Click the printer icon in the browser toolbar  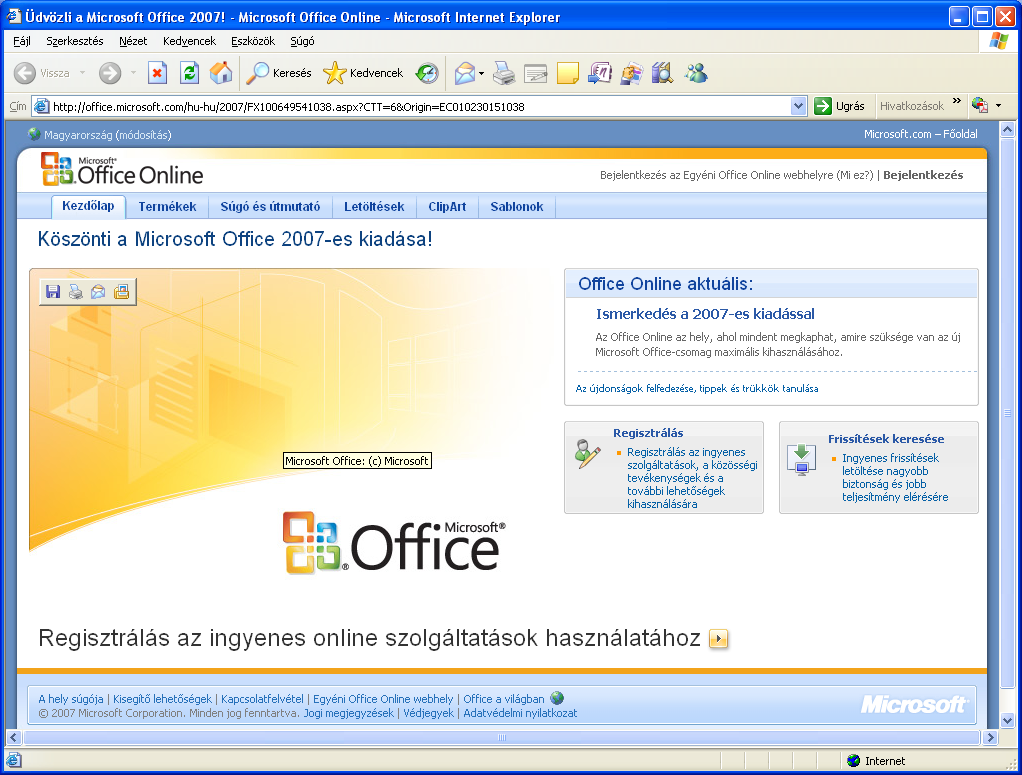coord(504,73)
